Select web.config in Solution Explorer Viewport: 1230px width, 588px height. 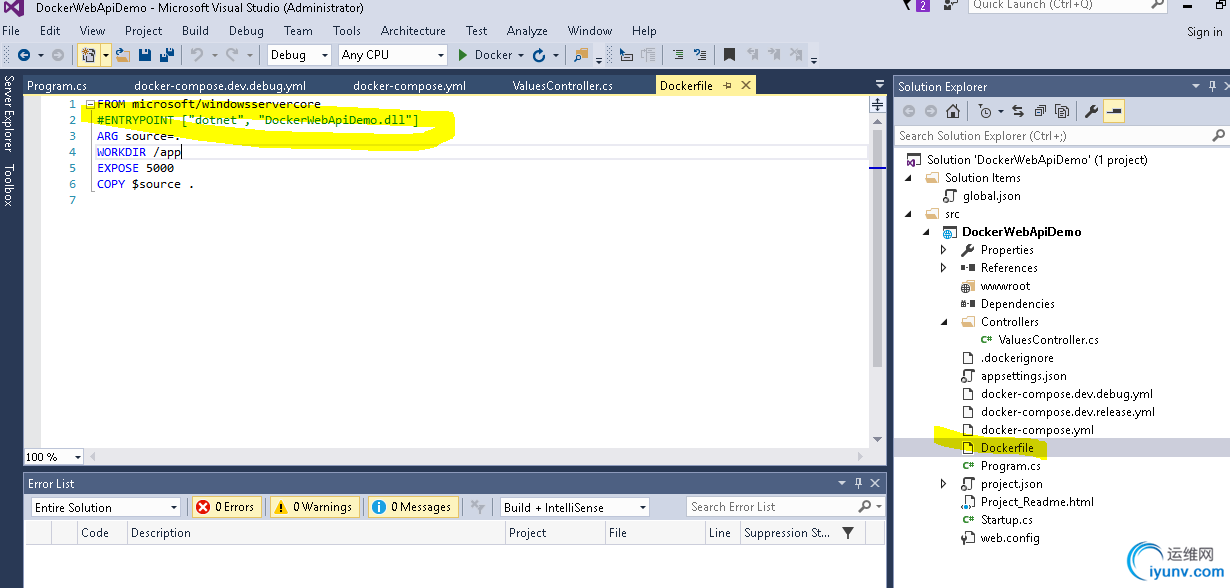[x=1010, y=538]
